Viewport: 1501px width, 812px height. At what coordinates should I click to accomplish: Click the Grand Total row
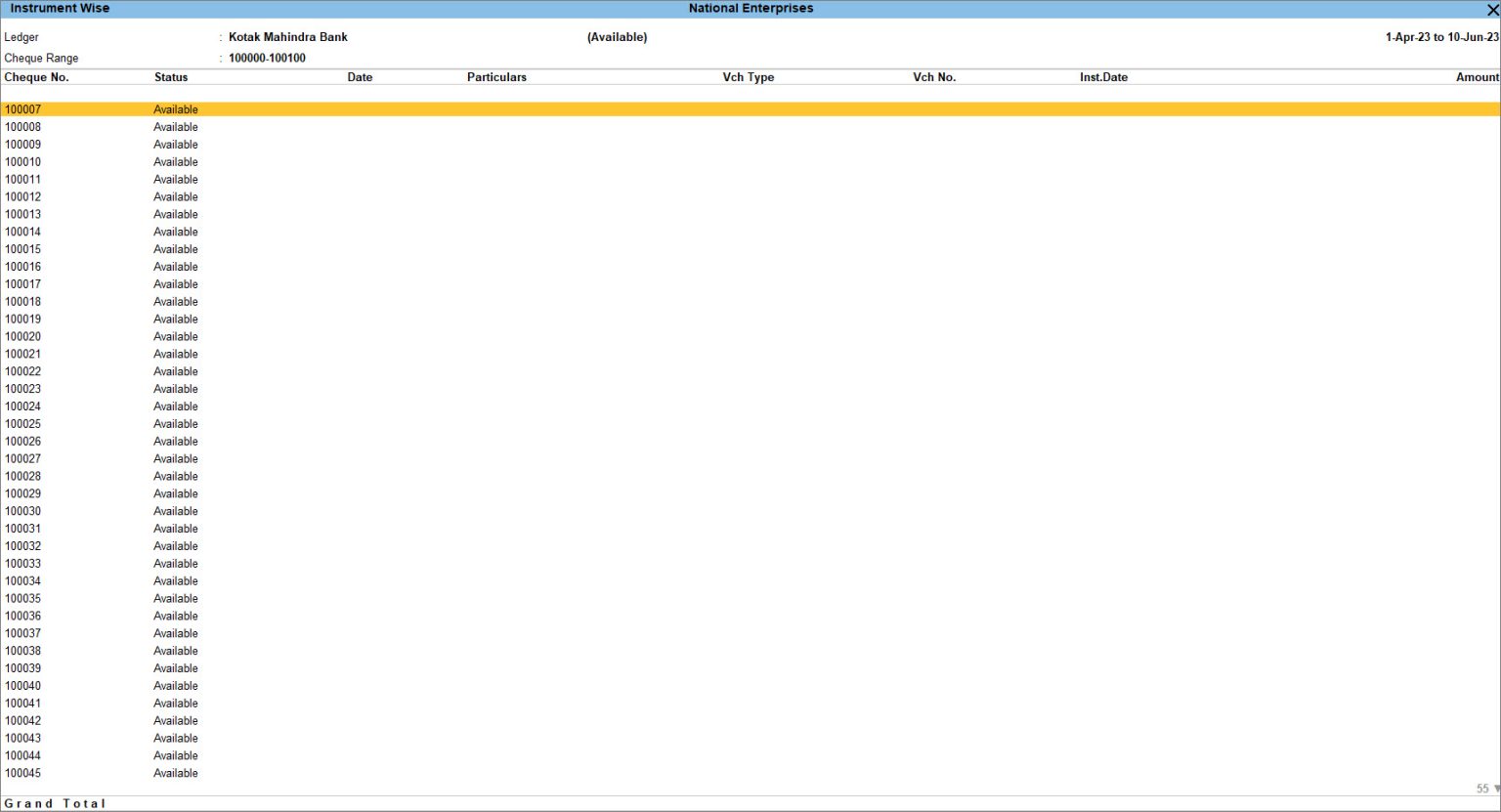(x=55, y=803)
